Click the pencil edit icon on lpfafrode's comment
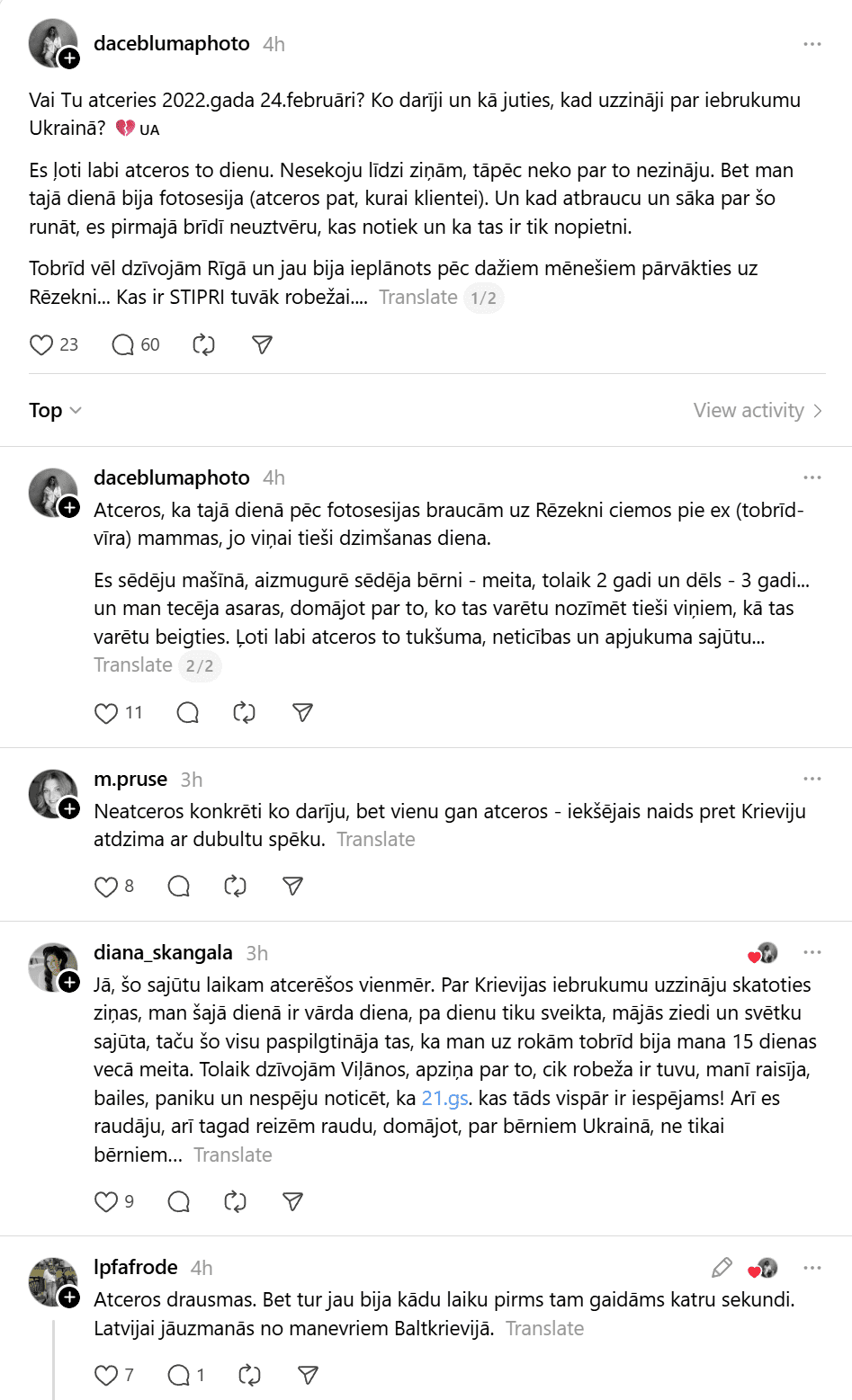 [x=722, y=1268]
